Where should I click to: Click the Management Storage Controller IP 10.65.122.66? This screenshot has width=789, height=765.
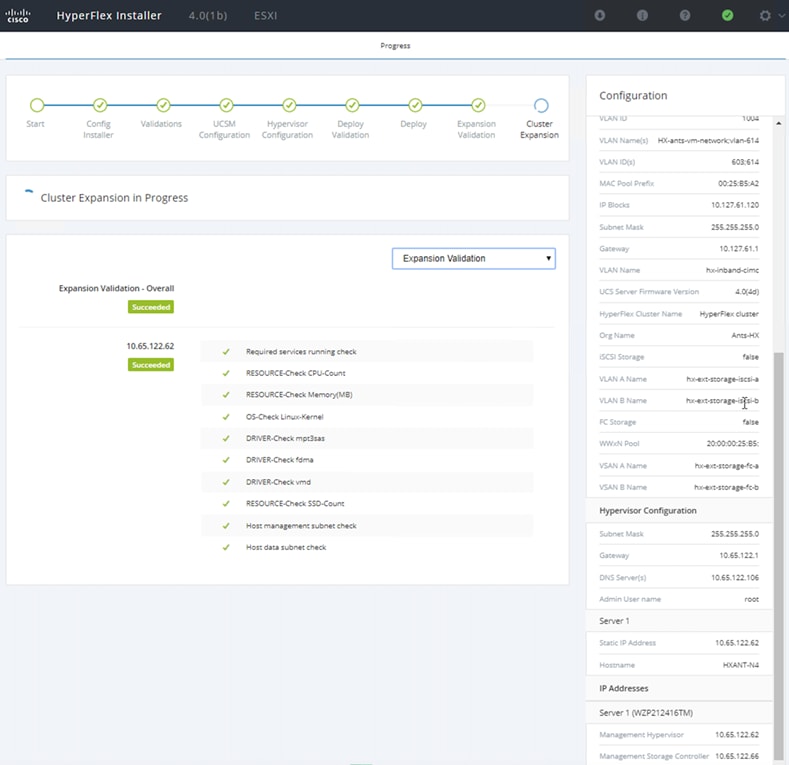click(737, 756)
